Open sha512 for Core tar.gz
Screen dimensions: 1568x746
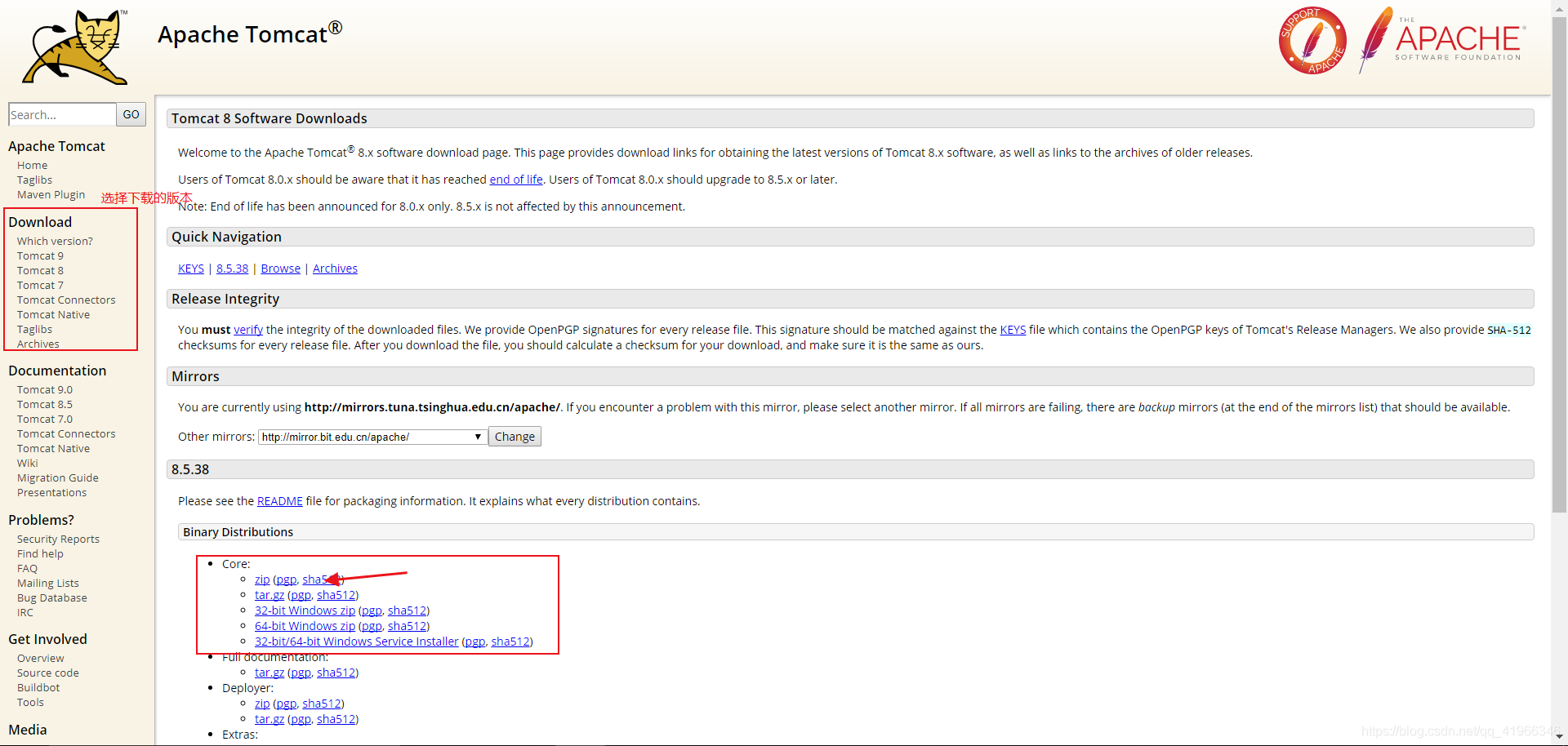[x=336, y=595]
